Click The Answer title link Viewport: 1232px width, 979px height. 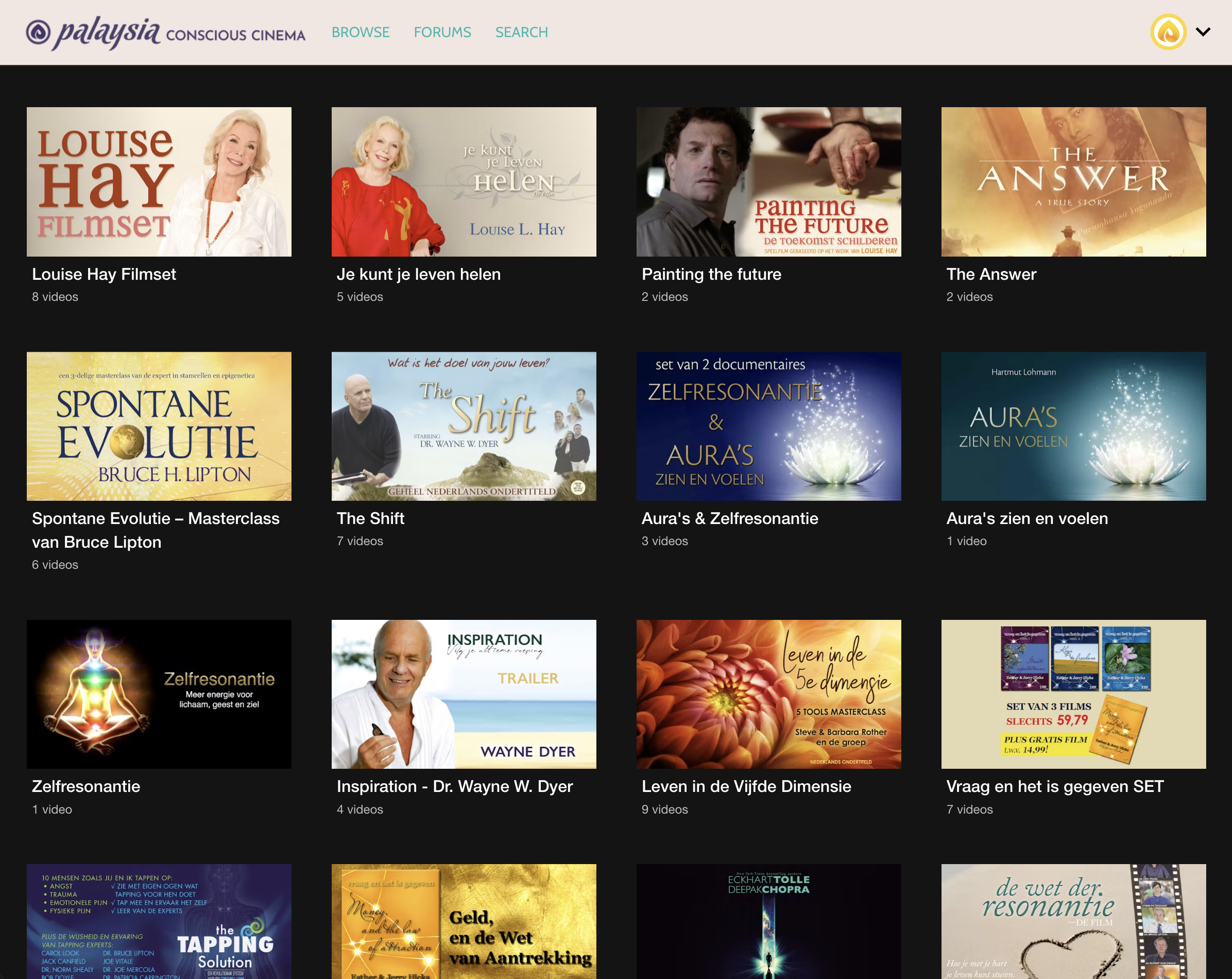point(991,274)
